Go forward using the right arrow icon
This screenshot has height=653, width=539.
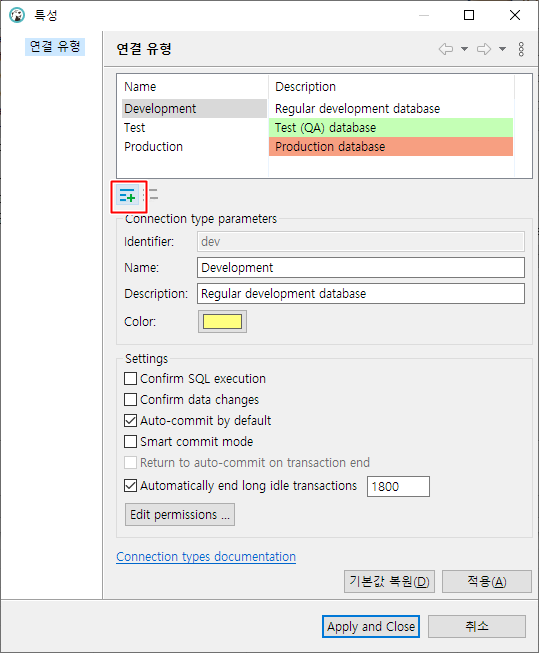click(x=484, y=49)
